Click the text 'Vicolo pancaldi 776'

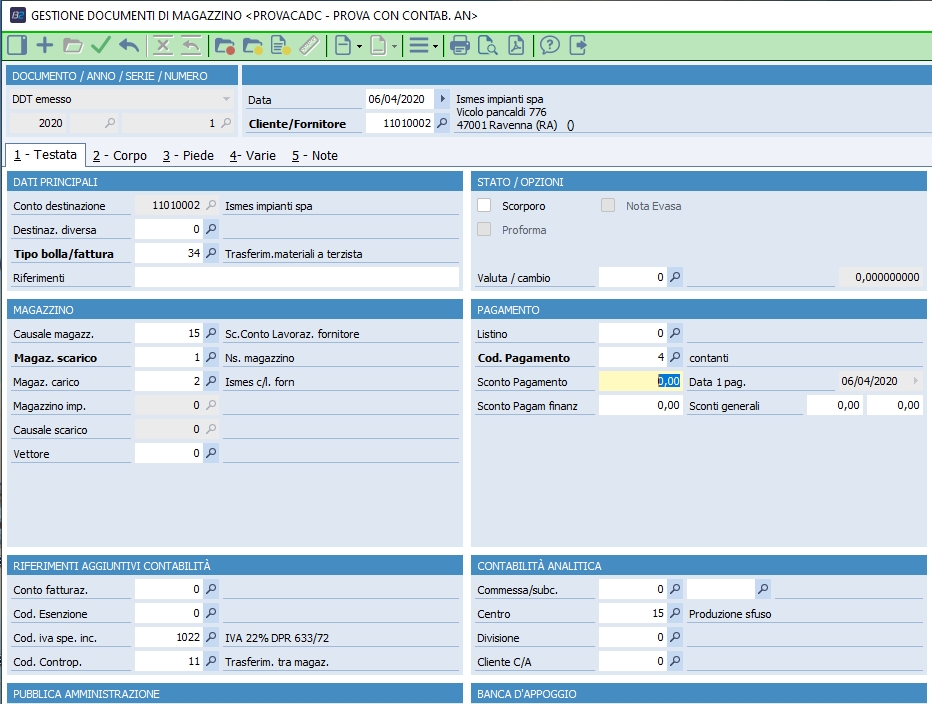(x=501, y=112)
